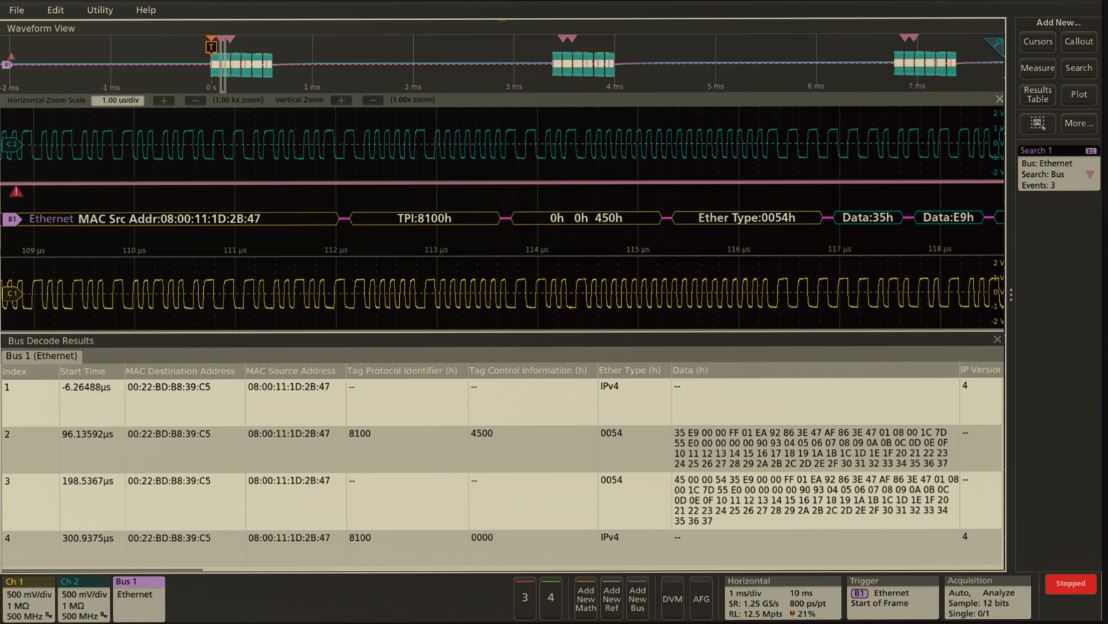Click the horizontal zoom minus button
The image size is (1108, 624).
click(x=194, y=100)
